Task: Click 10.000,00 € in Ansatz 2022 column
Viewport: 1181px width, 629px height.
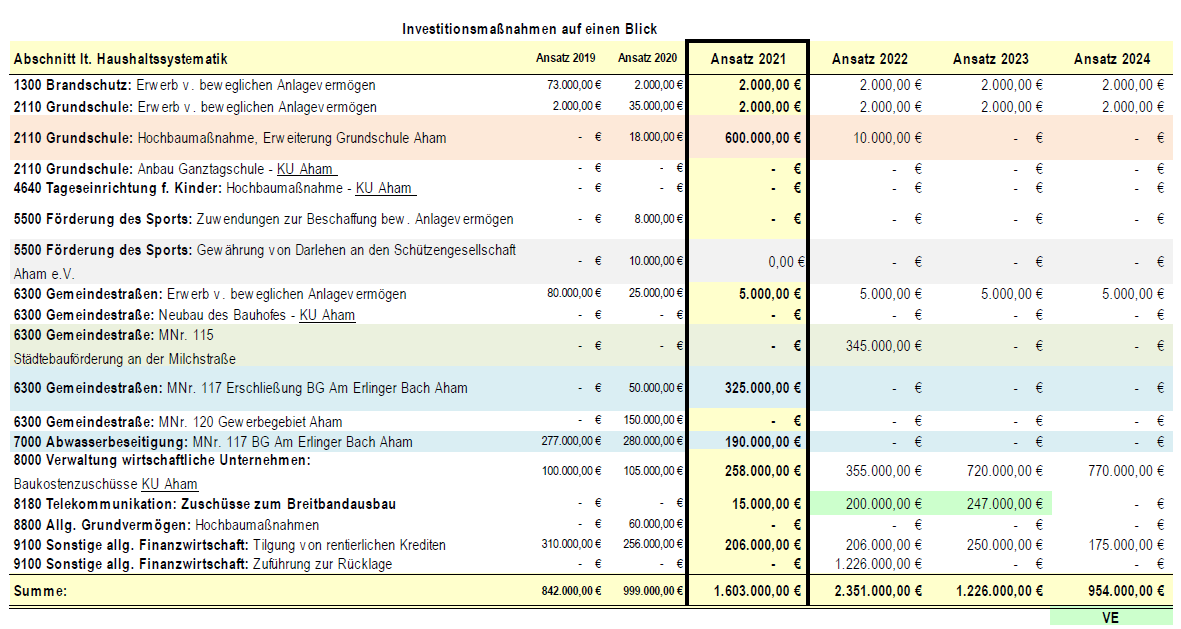Action: click(887, 138)
